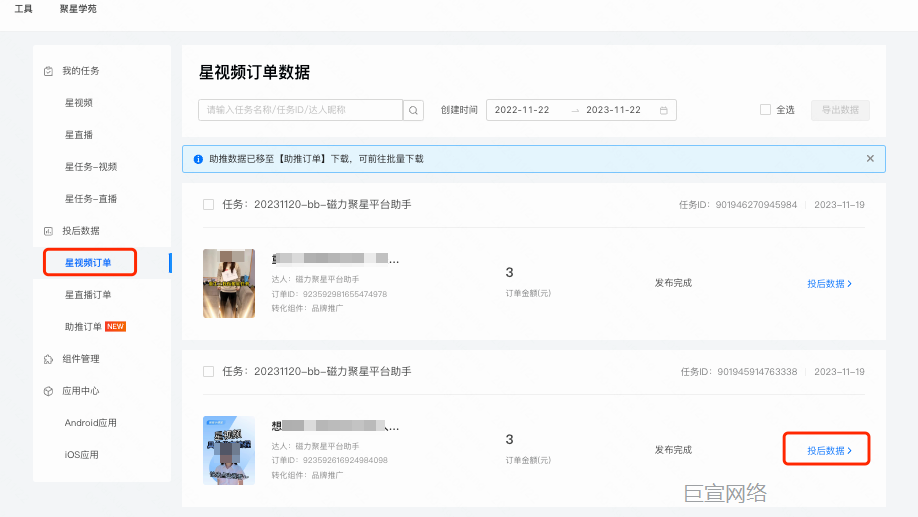This screenshot has width=918, height=517.
Task: Open iOS应用 in the sidebar
Action: [81, 455]
